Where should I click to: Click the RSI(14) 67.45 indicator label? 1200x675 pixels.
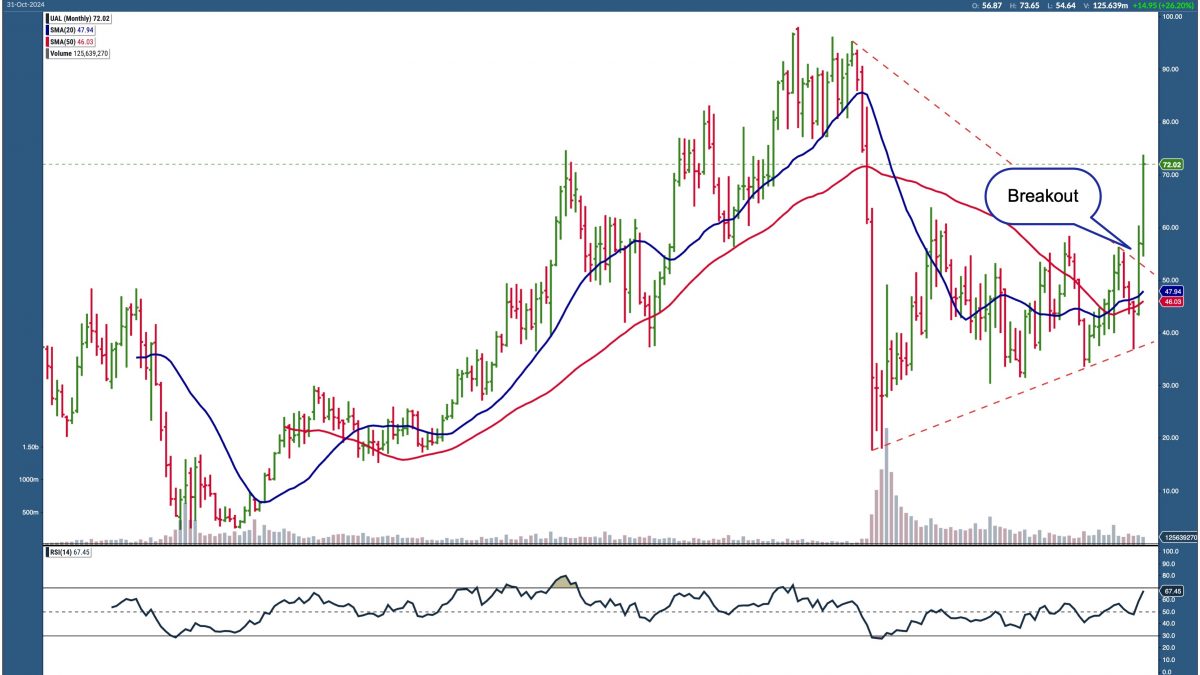tap(70, 552)
